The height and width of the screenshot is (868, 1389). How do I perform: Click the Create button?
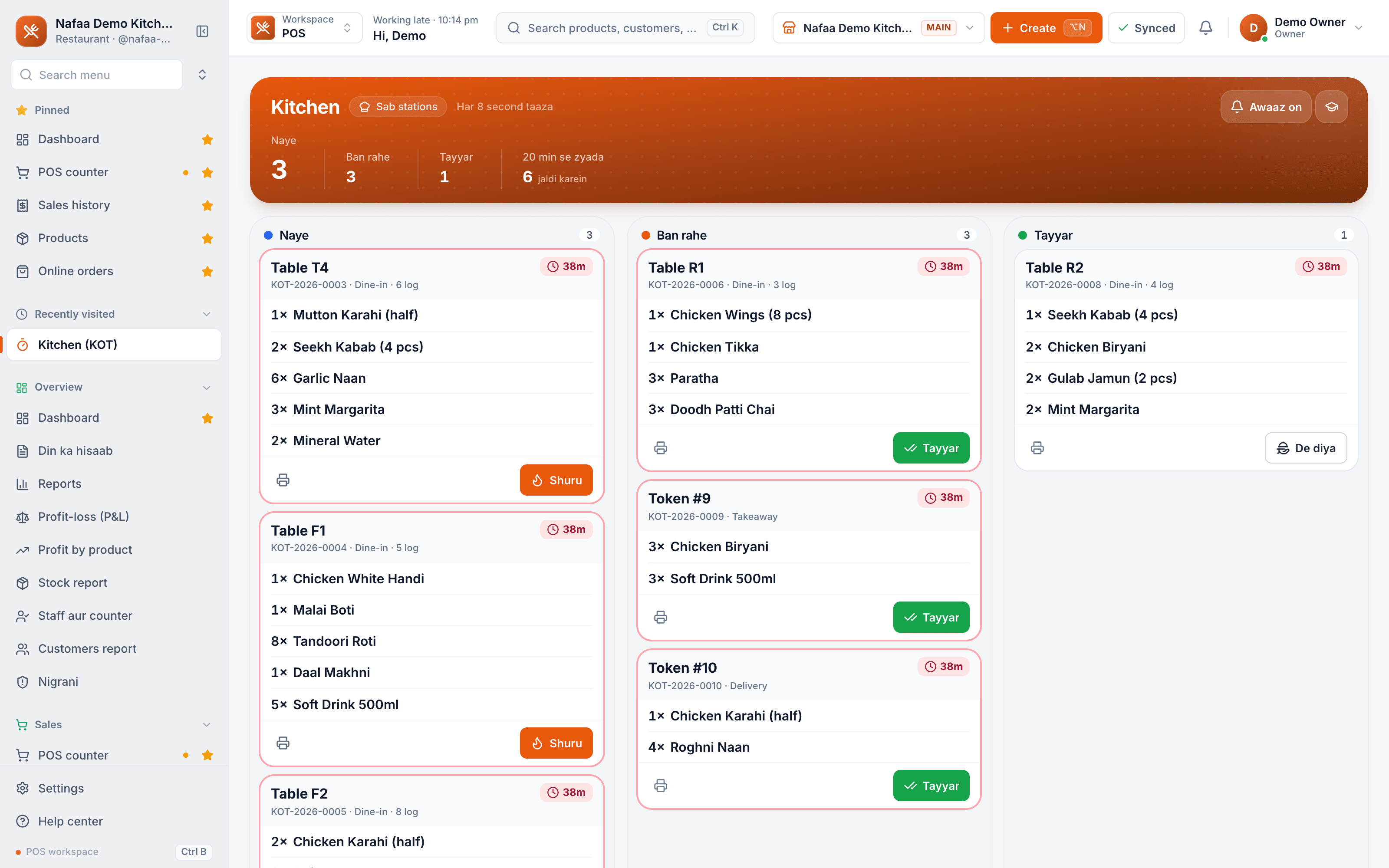point(1046,27)
